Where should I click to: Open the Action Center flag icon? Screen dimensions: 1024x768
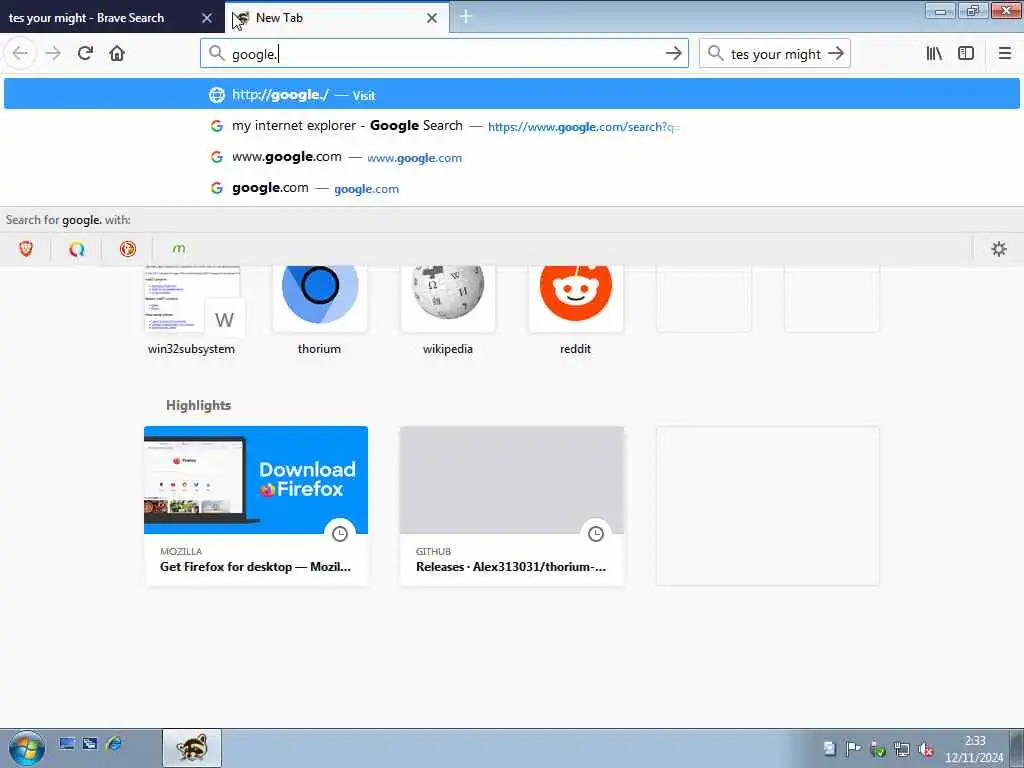853,749
